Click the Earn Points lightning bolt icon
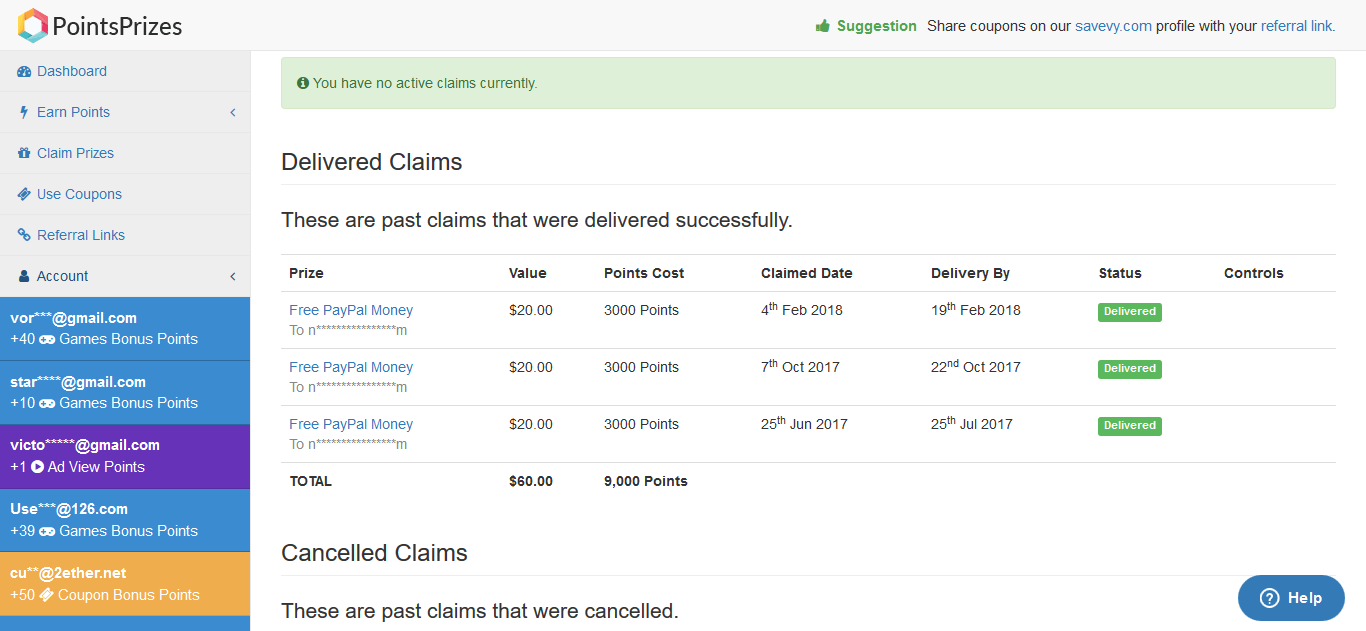 coord(24,112)
